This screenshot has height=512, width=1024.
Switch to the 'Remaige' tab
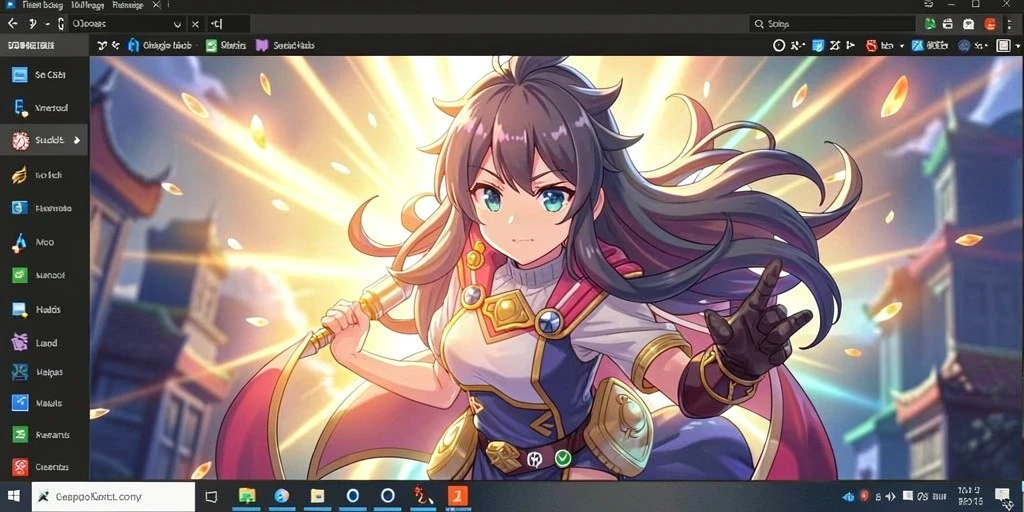(x=128, y=5)
